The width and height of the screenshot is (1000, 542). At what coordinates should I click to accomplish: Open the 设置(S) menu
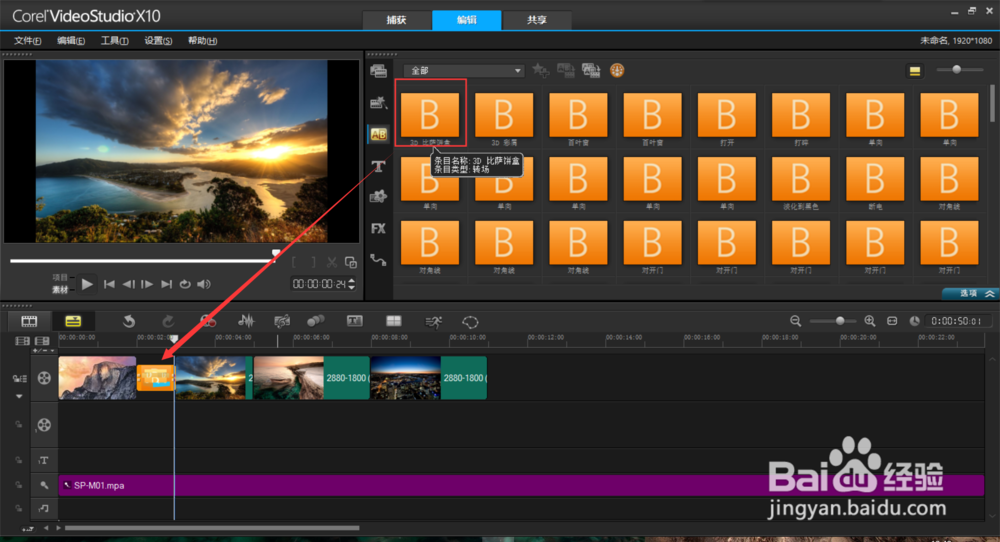point(158,41)
